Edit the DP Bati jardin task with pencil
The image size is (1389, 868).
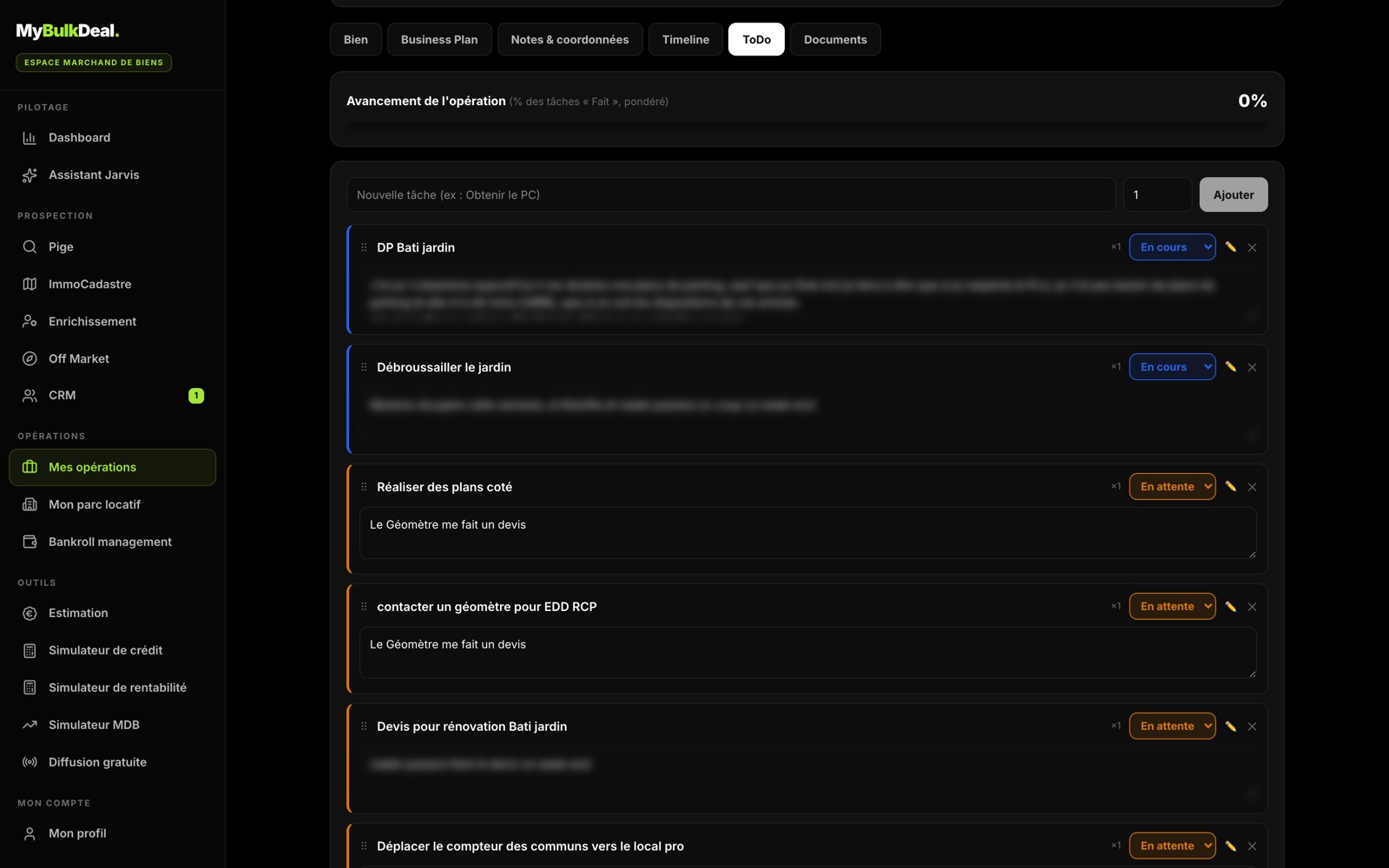click(x=1231, y=247)
